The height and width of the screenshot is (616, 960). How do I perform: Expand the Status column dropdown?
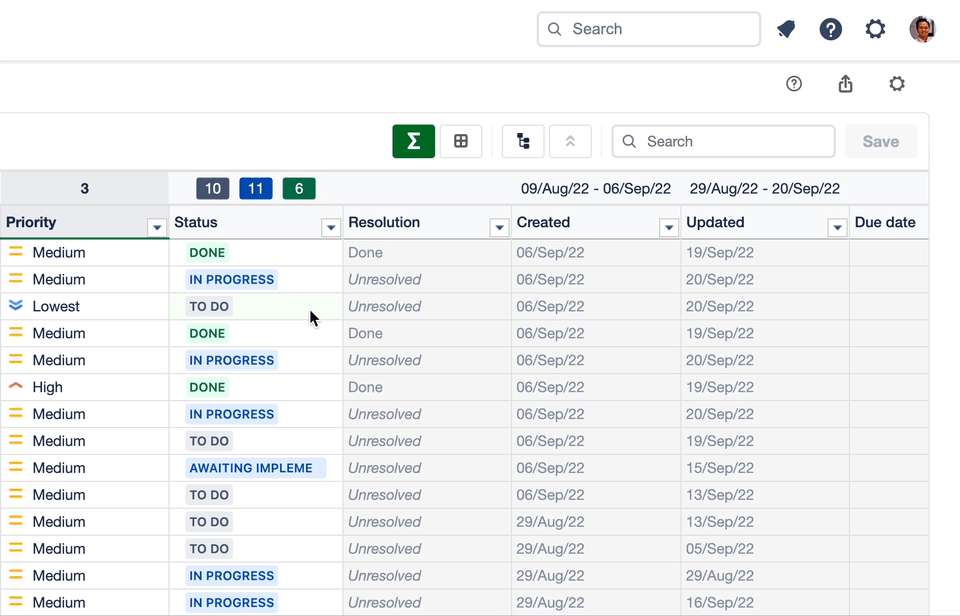(331, 227)
